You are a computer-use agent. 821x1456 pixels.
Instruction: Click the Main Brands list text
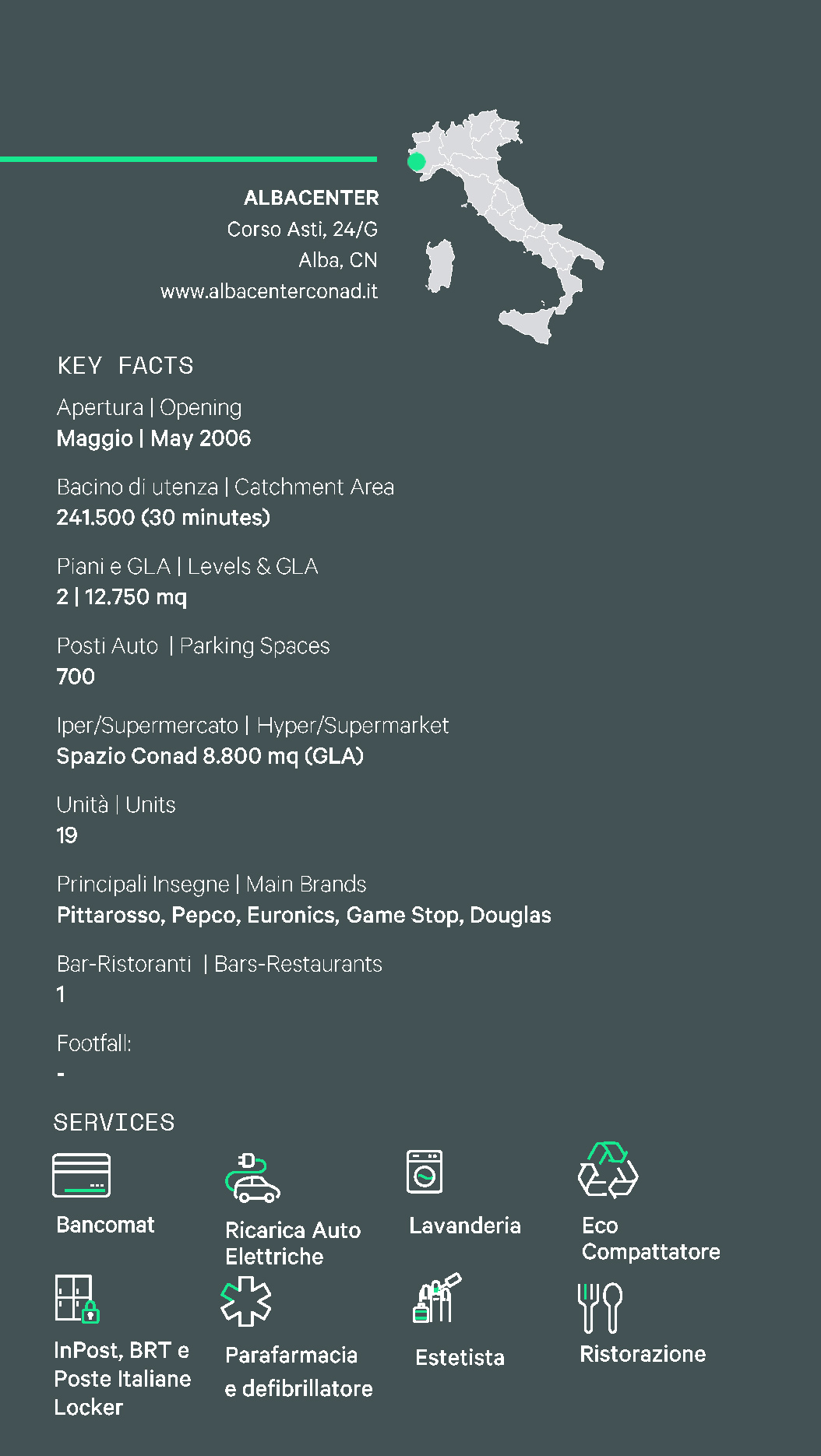304,915
